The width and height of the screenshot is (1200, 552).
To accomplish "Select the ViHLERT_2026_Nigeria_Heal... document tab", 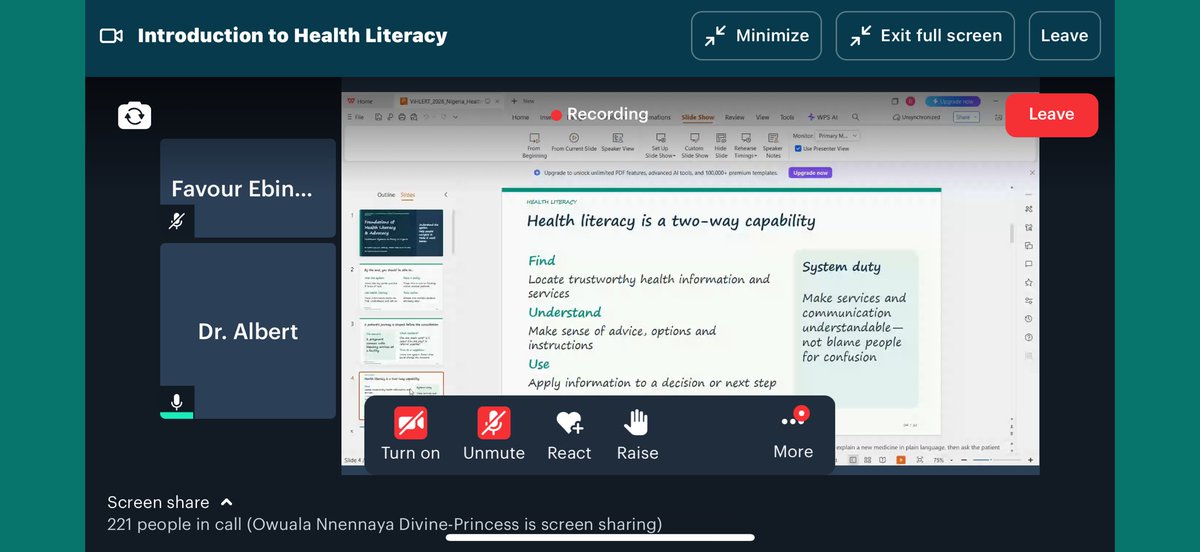I will (447, 101).
